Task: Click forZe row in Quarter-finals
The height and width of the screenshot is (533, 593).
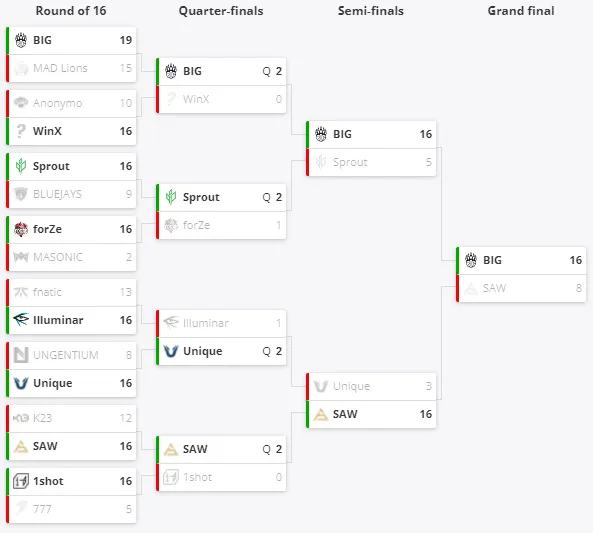Action: 221,225
